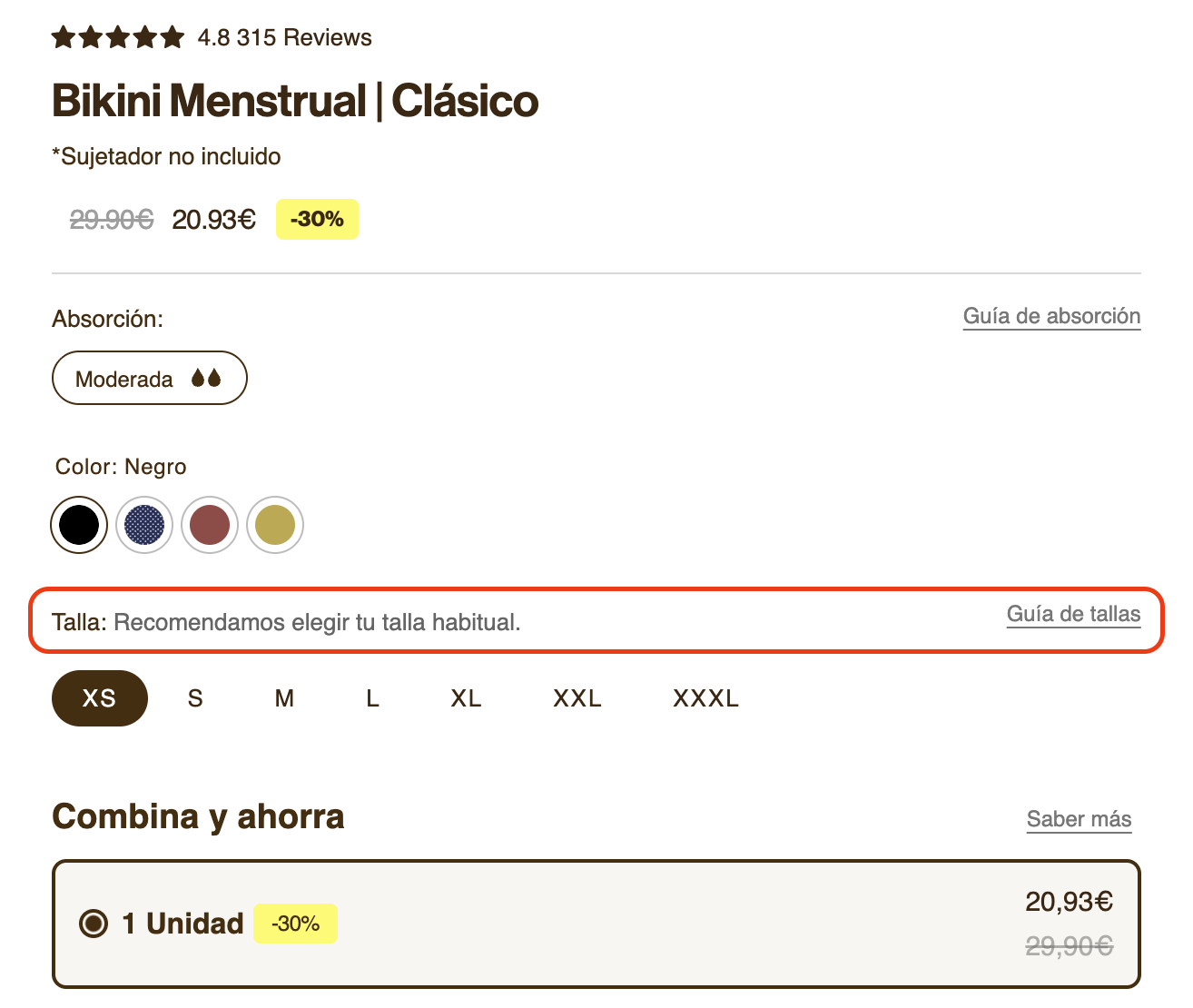Open the 315 Reviews link
Screen dimensions: 1193x1008
click(x=304, y=37)
